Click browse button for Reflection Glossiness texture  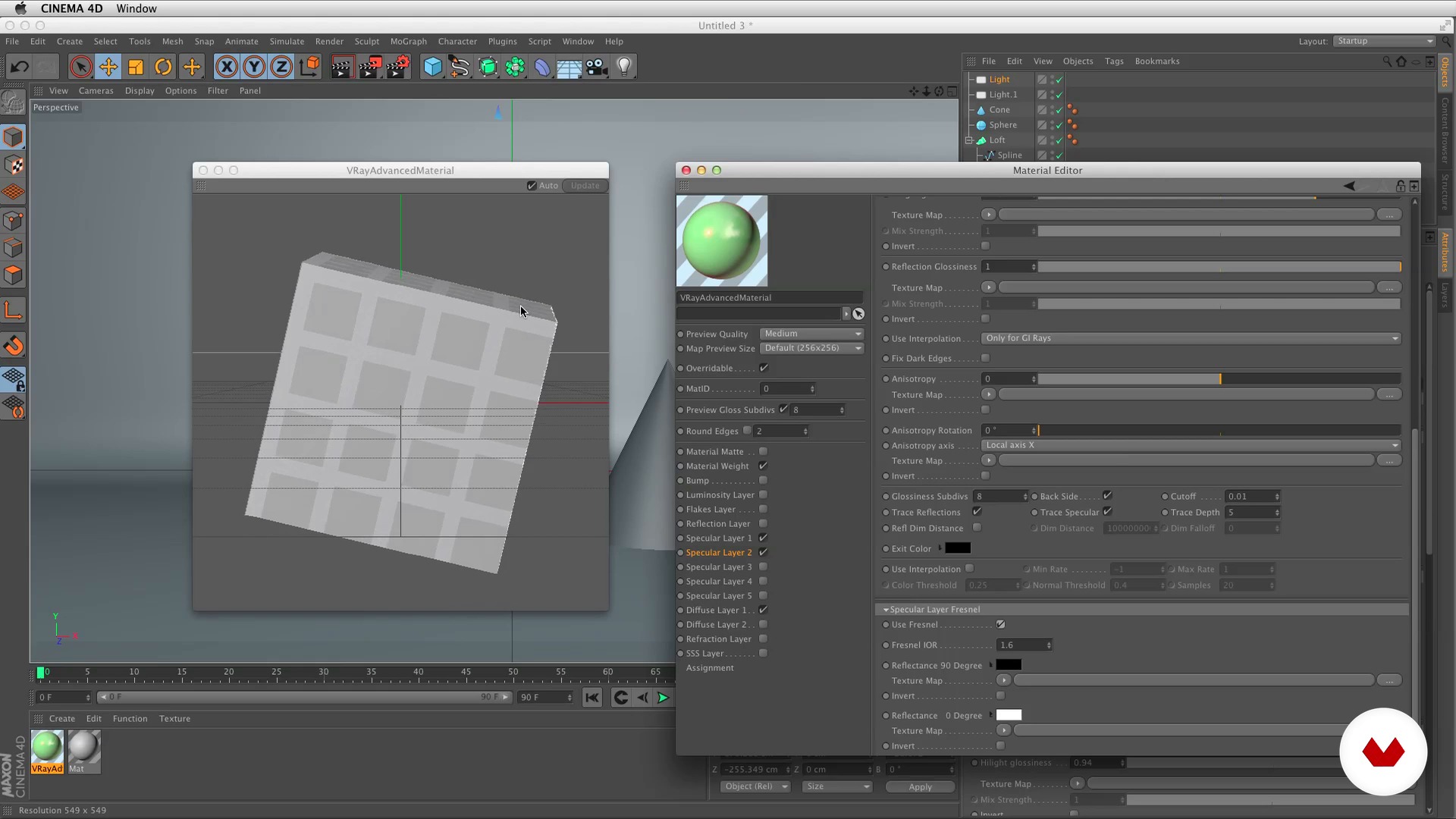(1389, 287)
